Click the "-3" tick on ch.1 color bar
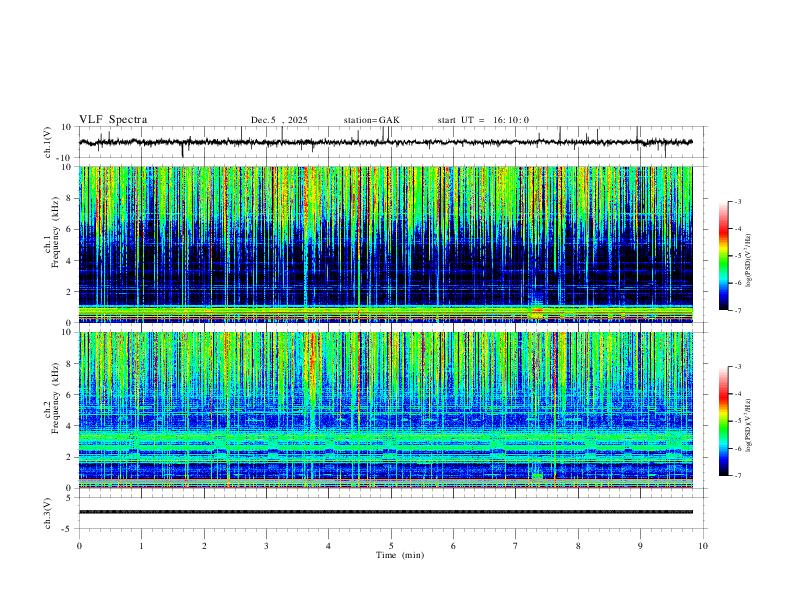This screenshot has width=792, height=612. (737, 201)
